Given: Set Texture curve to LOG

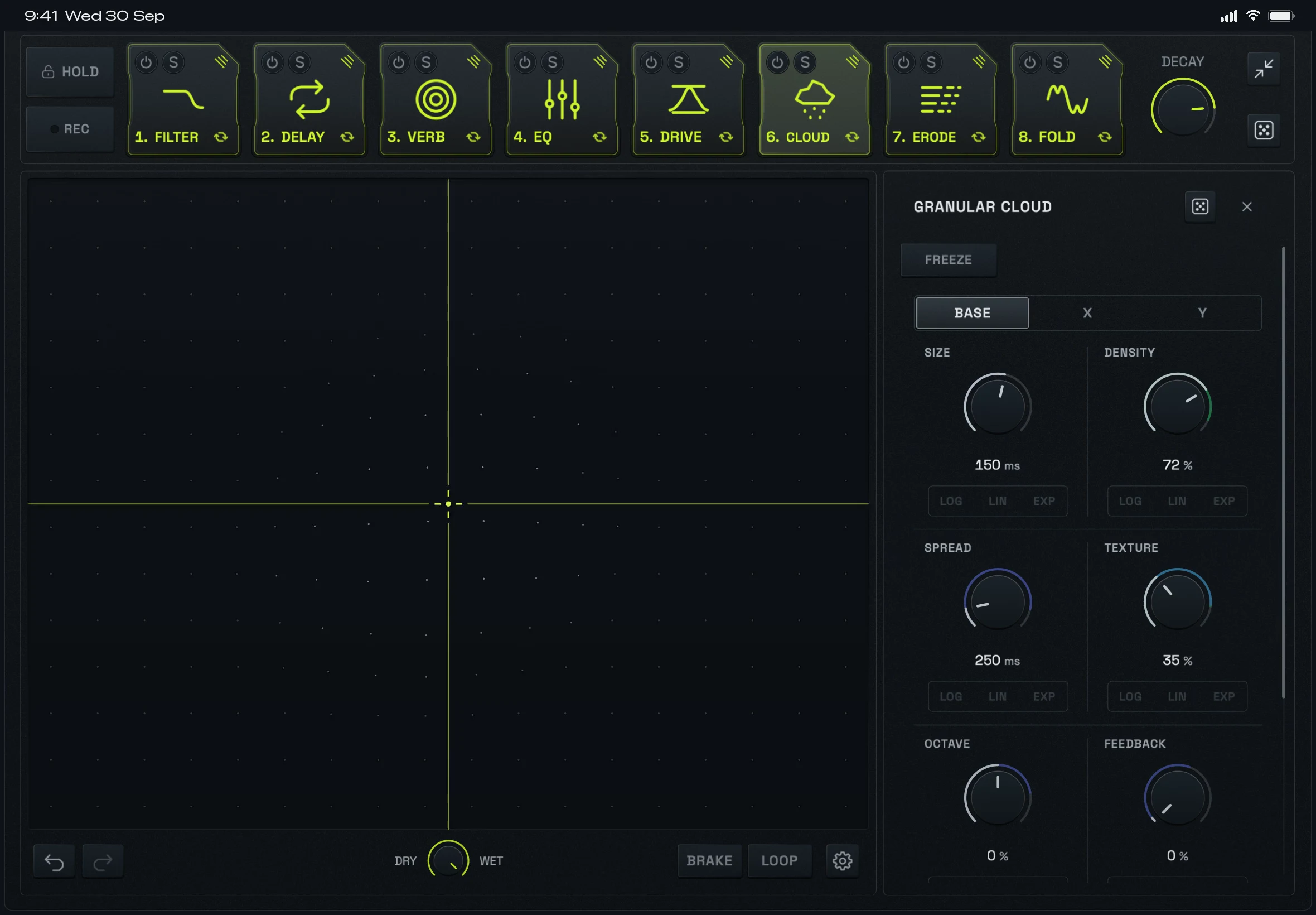Looking at the screenshot, I should click(x=1130, y=696).
